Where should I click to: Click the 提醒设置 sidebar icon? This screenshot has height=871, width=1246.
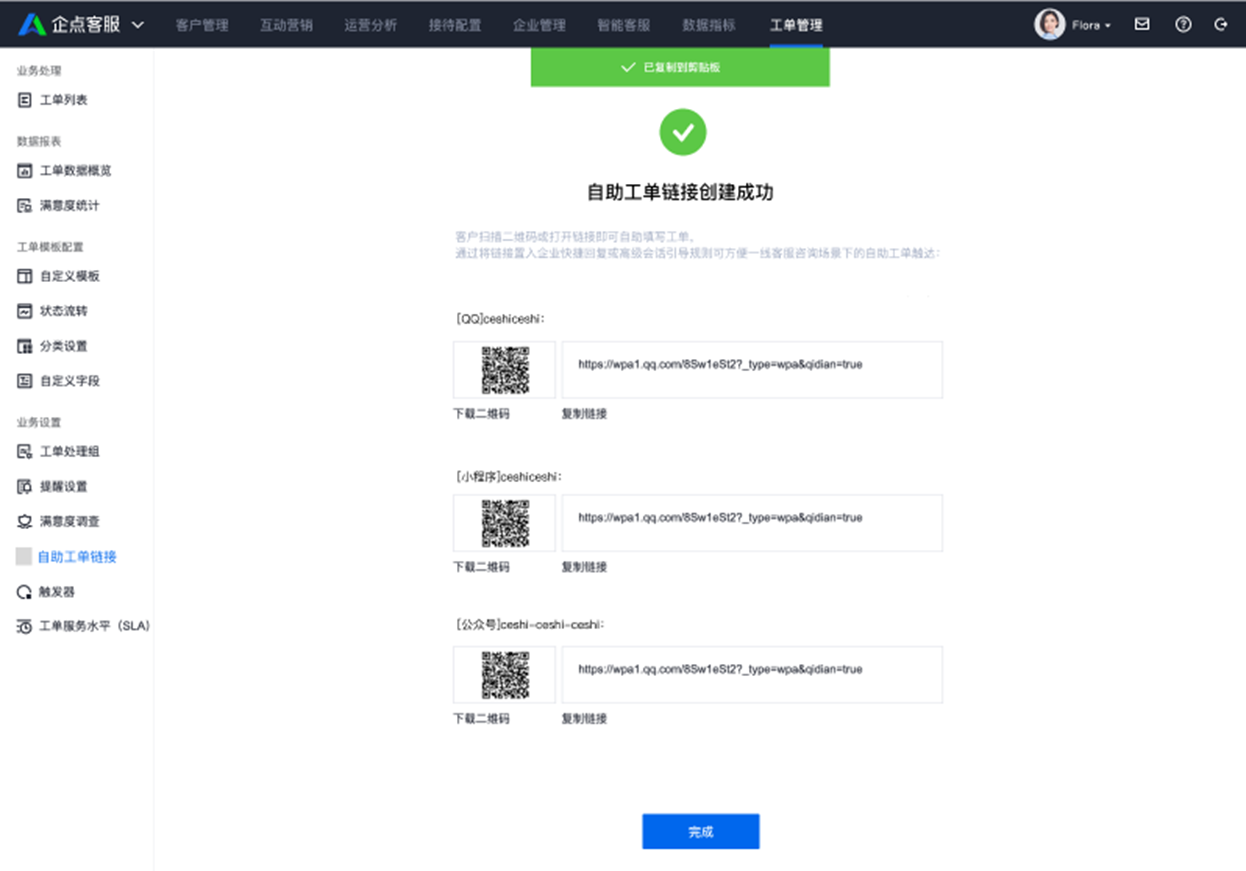click(24, 487)
